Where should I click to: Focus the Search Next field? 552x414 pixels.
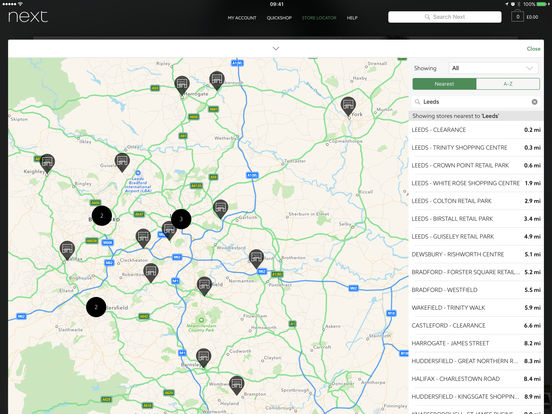(445, 17)
